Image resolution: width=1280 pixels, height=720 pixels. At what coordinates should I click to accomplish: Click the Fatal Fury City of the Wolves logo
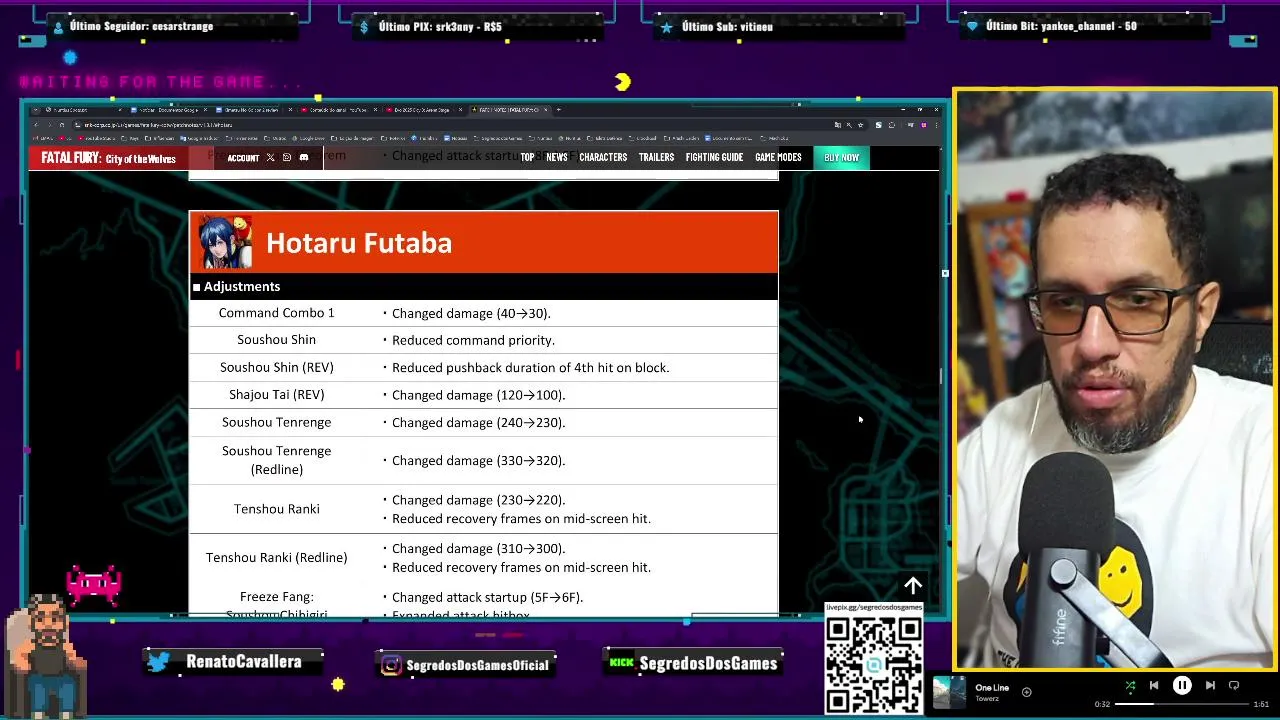(x=108, y=158)
